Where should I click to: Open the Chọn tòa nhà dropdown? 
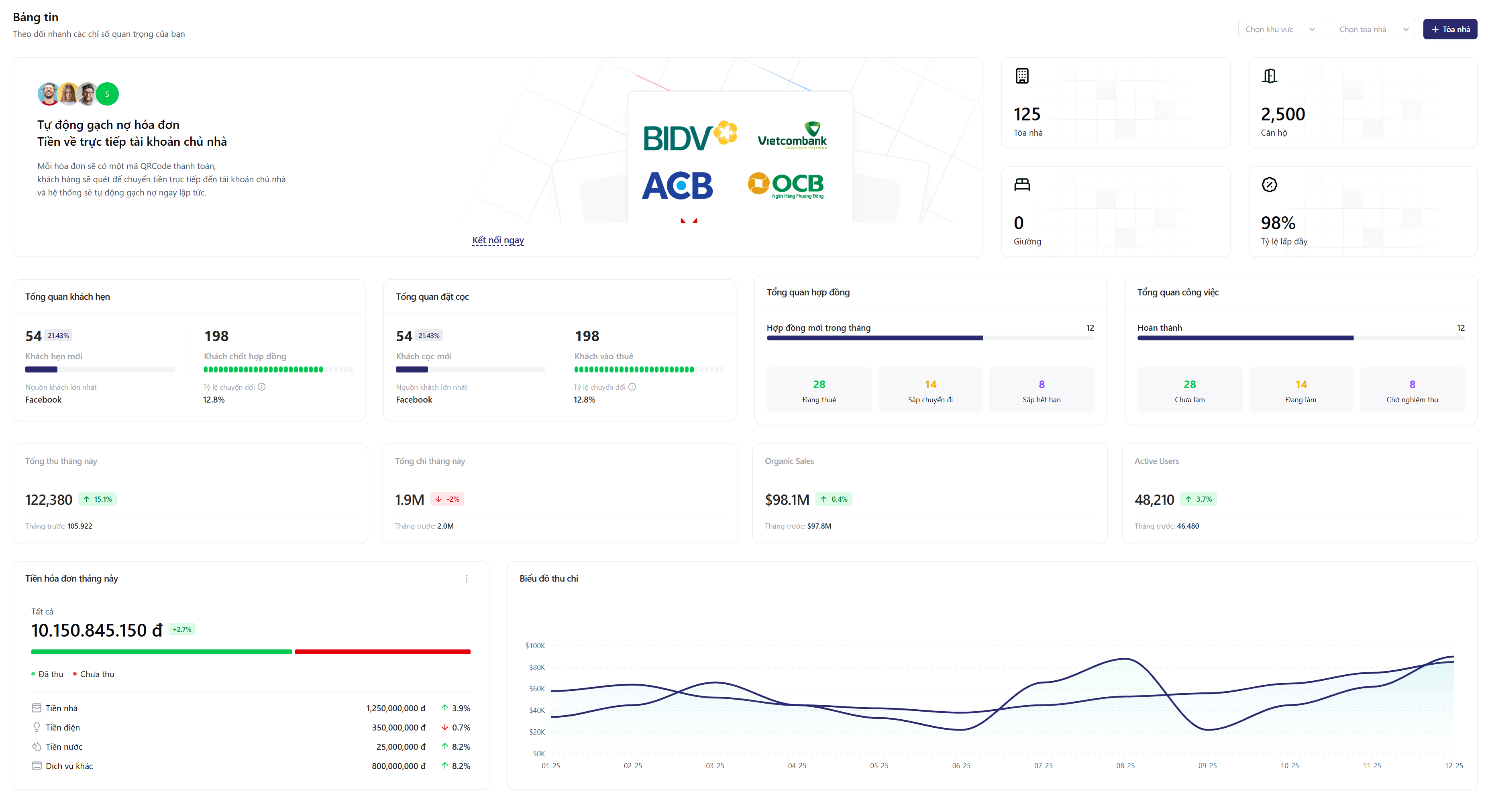point(1373,29)
